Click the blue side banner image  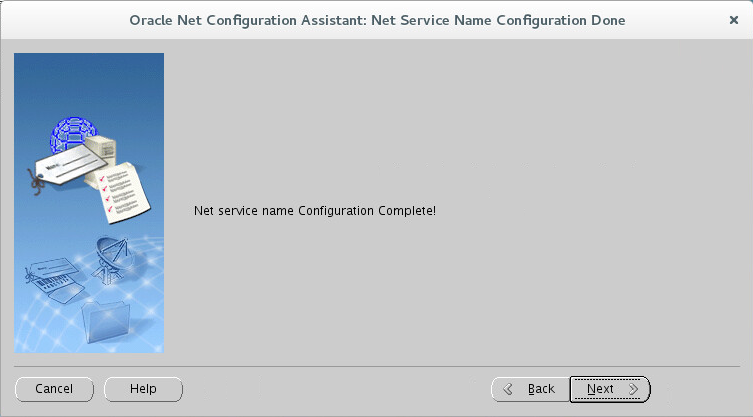point(89,203)
